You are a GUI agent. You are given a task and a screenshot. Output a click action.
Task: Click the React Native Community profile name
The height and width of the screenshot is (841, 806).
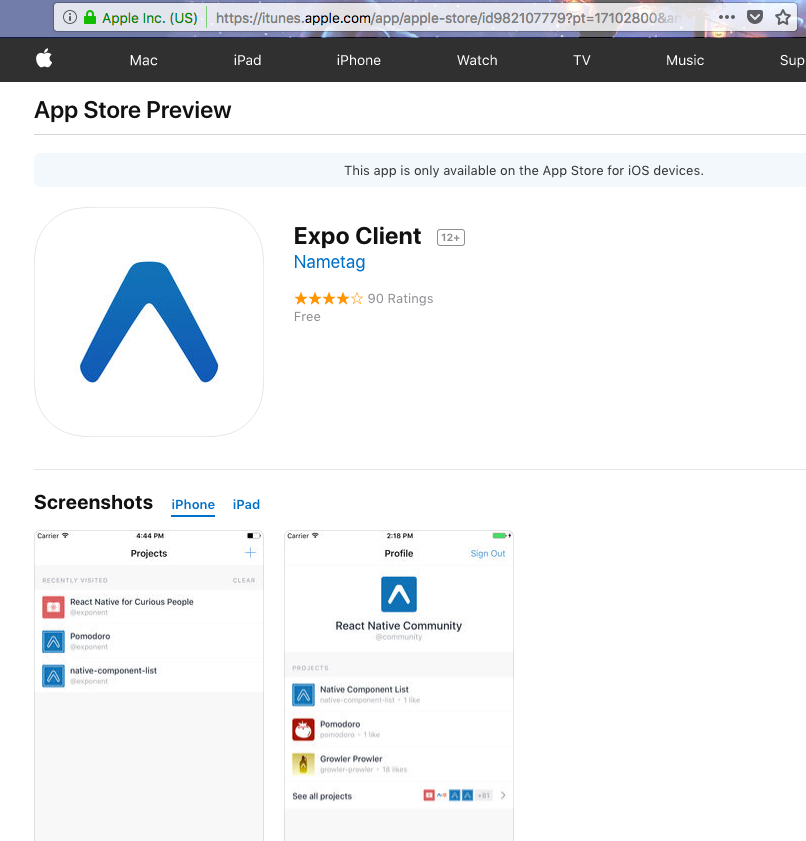coord(398,625)
